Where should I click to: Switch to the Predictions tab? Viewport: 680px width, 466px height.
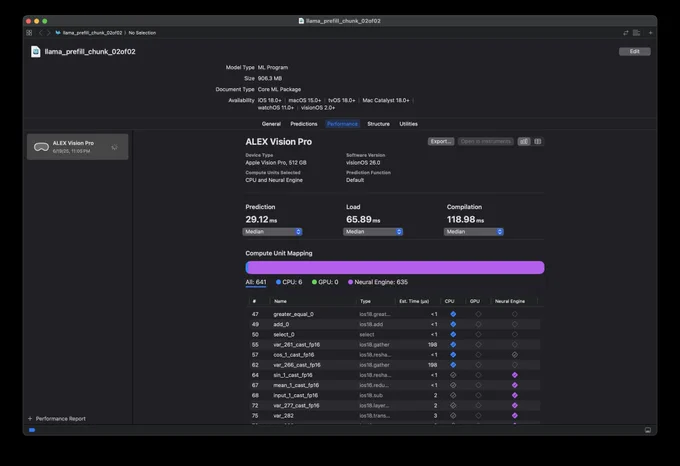(304, 124)
